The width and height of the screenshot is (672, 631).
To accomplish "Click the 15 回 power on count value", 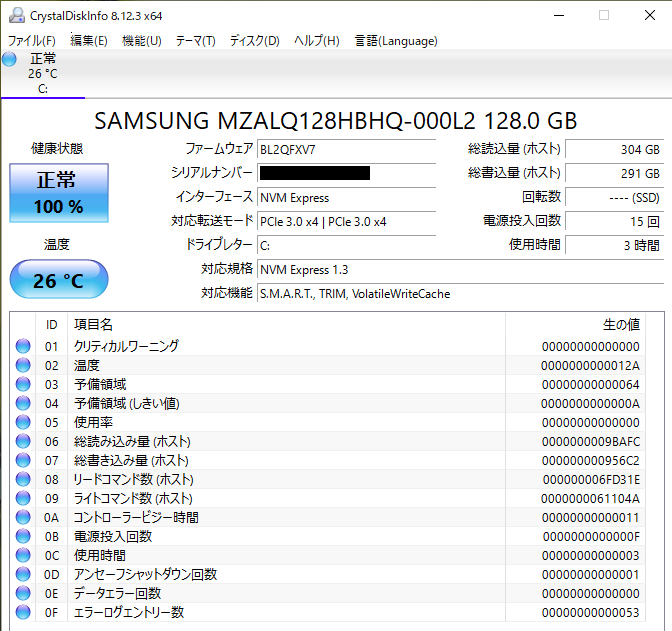I will coord(615,221).
